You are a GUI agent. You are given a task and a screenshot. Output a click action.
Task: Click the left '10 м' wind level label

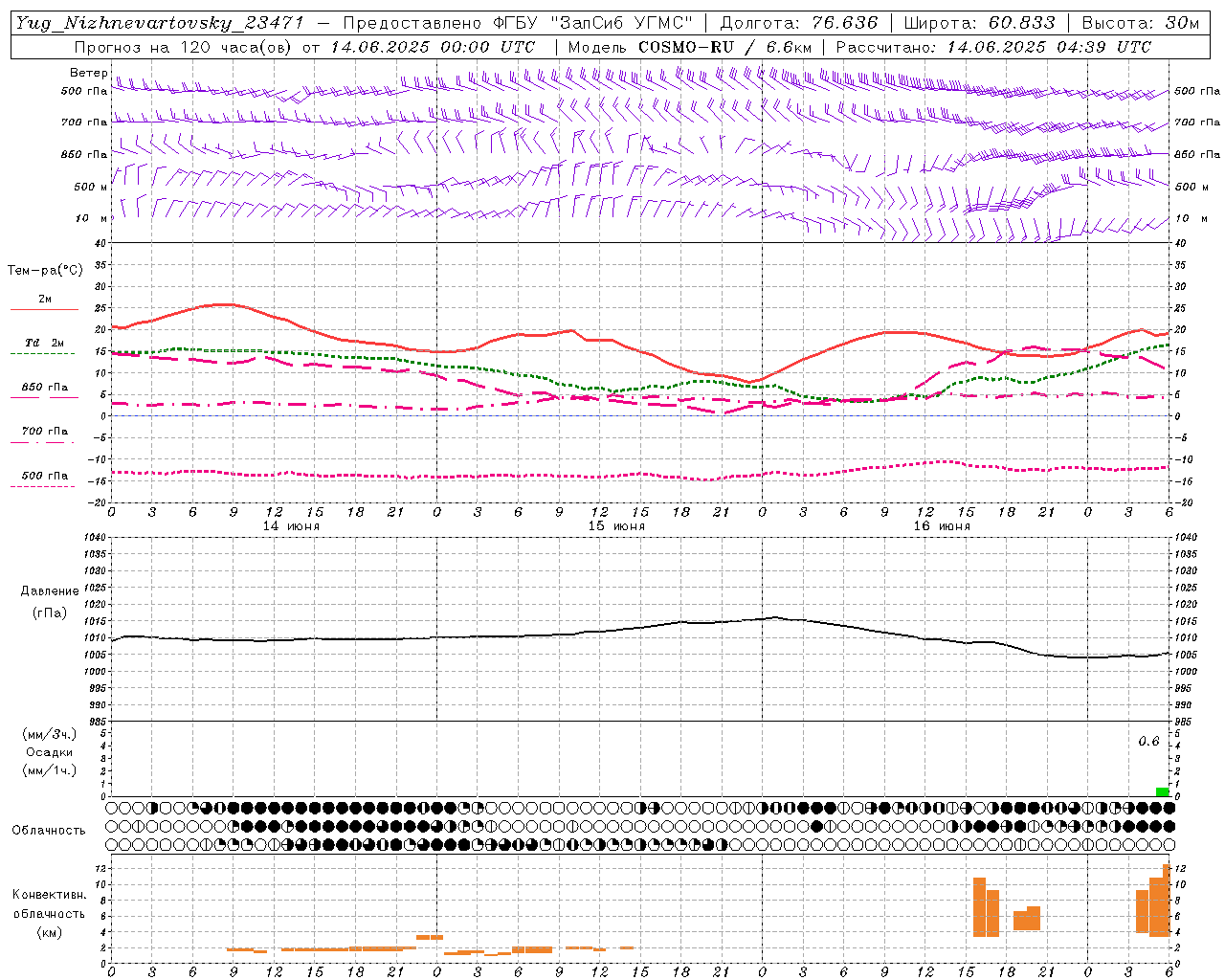tap(92, 219)
